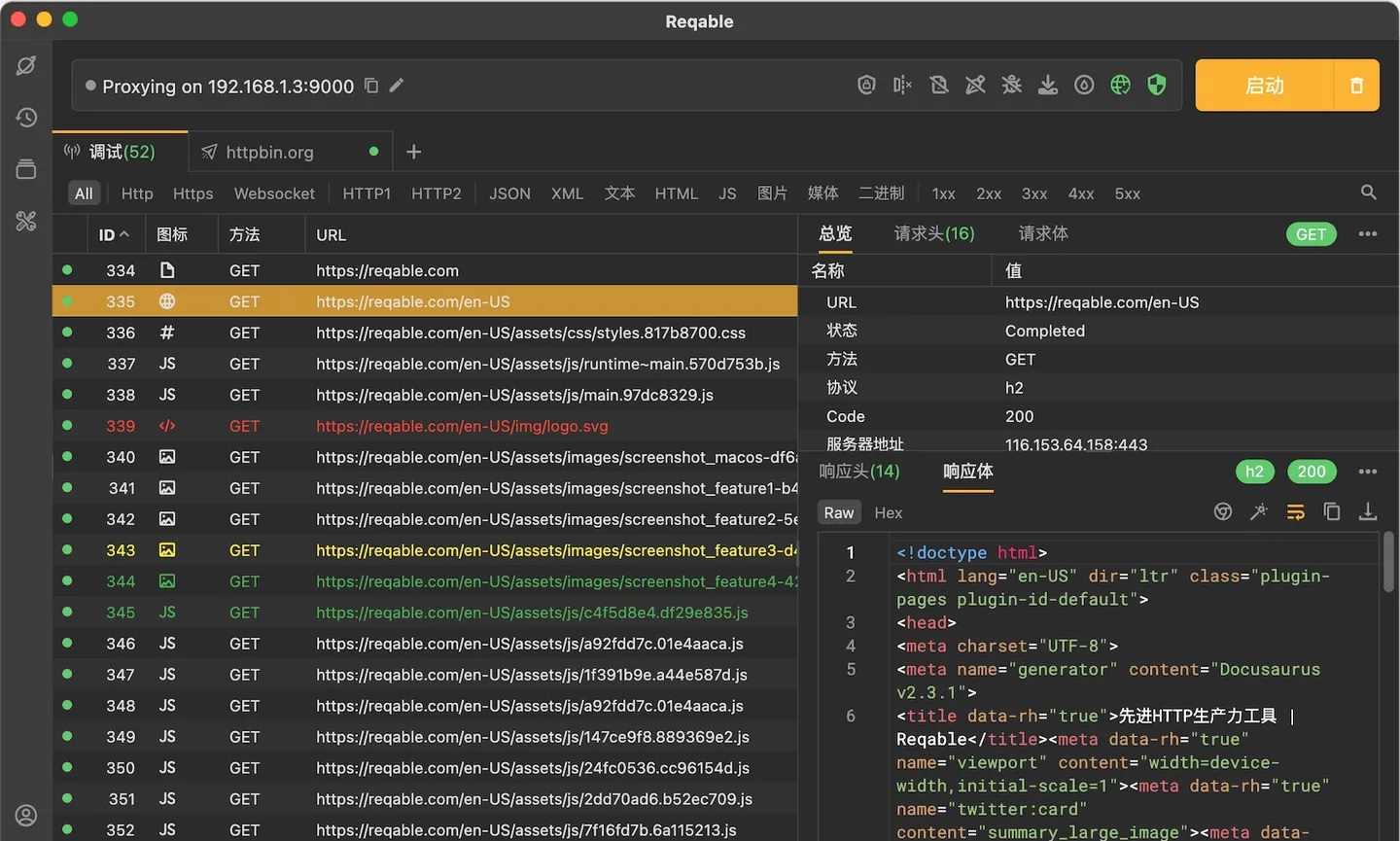
Task: Switch response view to Hex
Action: point(889,512)
